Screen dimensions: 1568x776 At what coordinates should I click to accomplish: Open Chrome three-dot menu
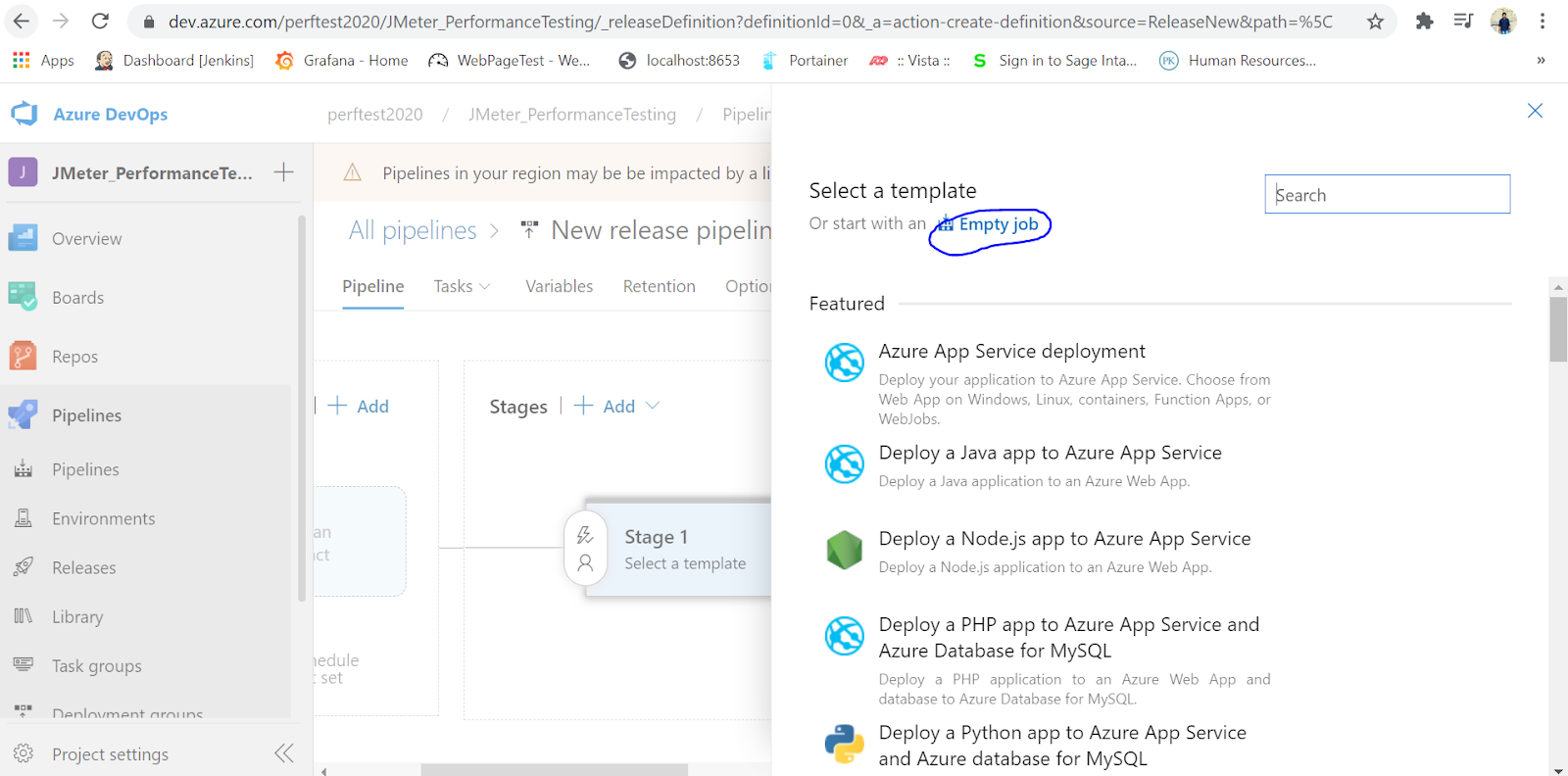click(1543, 21)
